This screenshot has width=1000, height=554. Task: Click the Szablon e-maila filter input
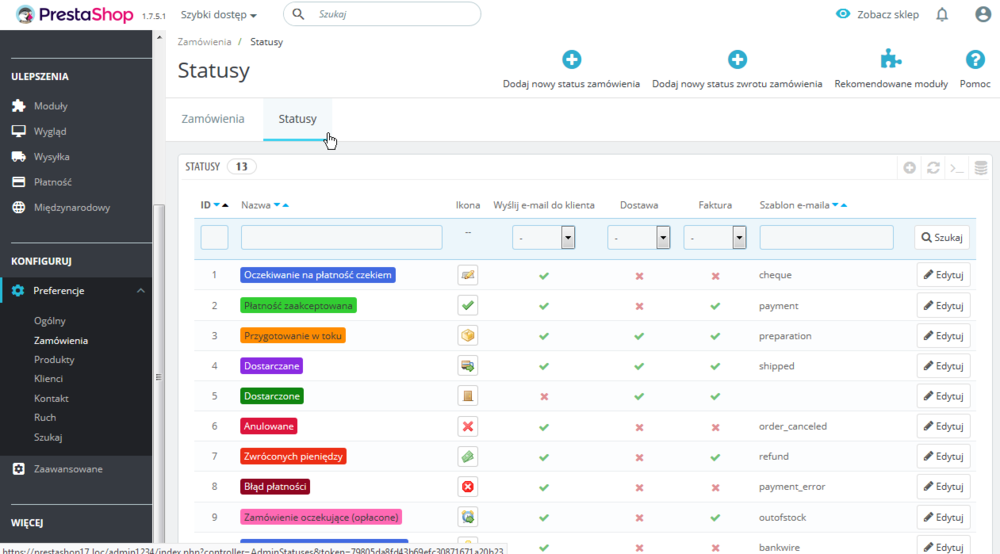click(x=826, y=237)
